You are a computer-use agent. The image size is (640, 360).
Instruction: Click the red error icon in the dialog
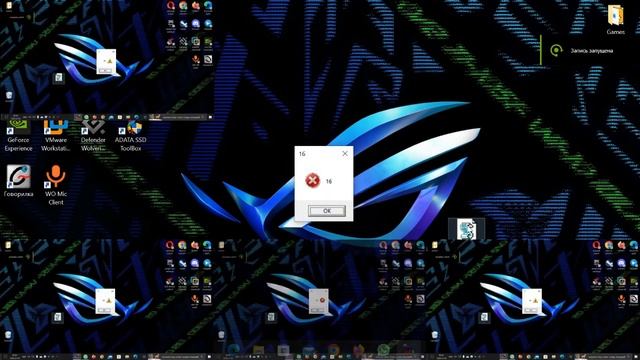313,180
